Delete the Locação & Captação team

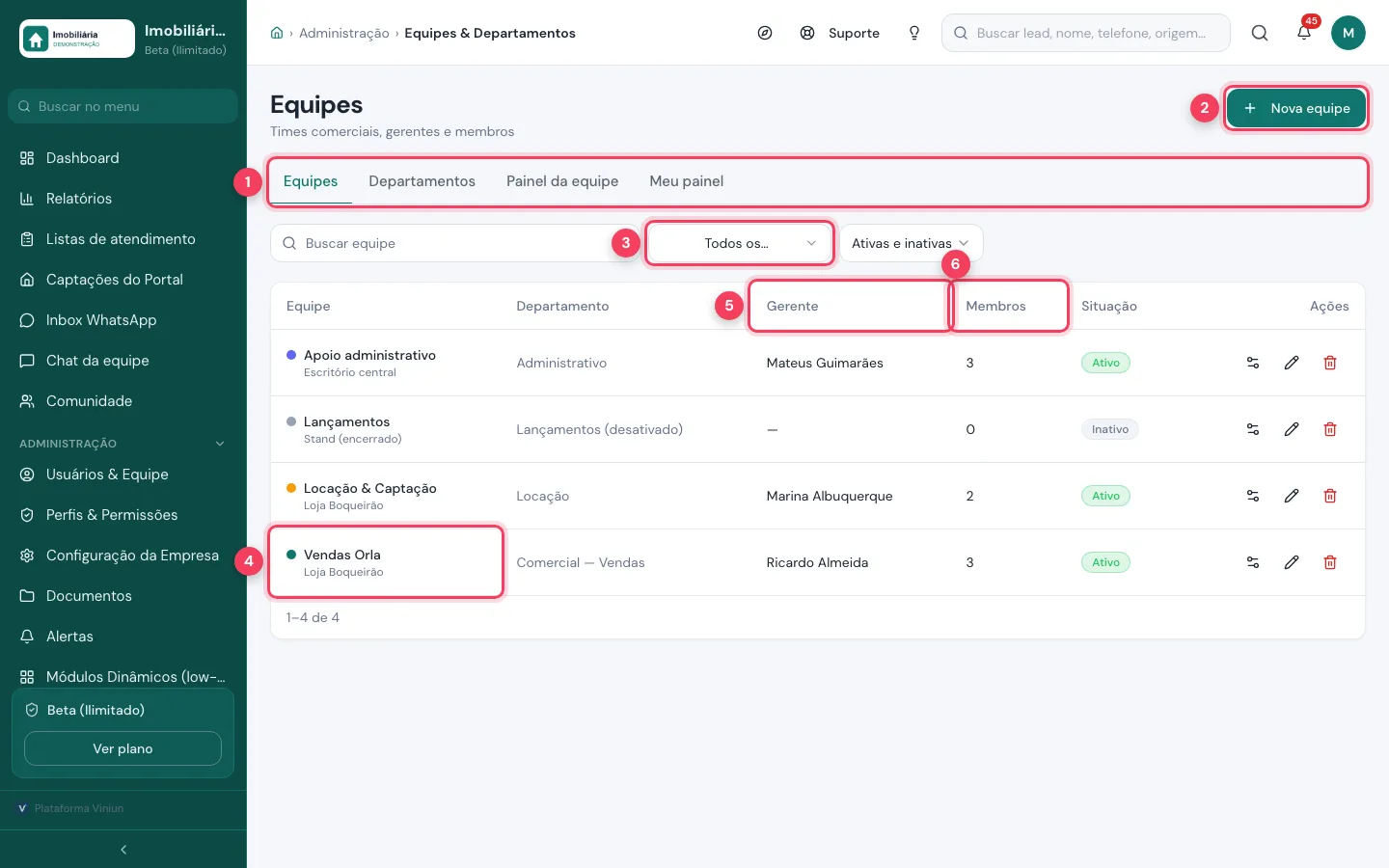1330,496
